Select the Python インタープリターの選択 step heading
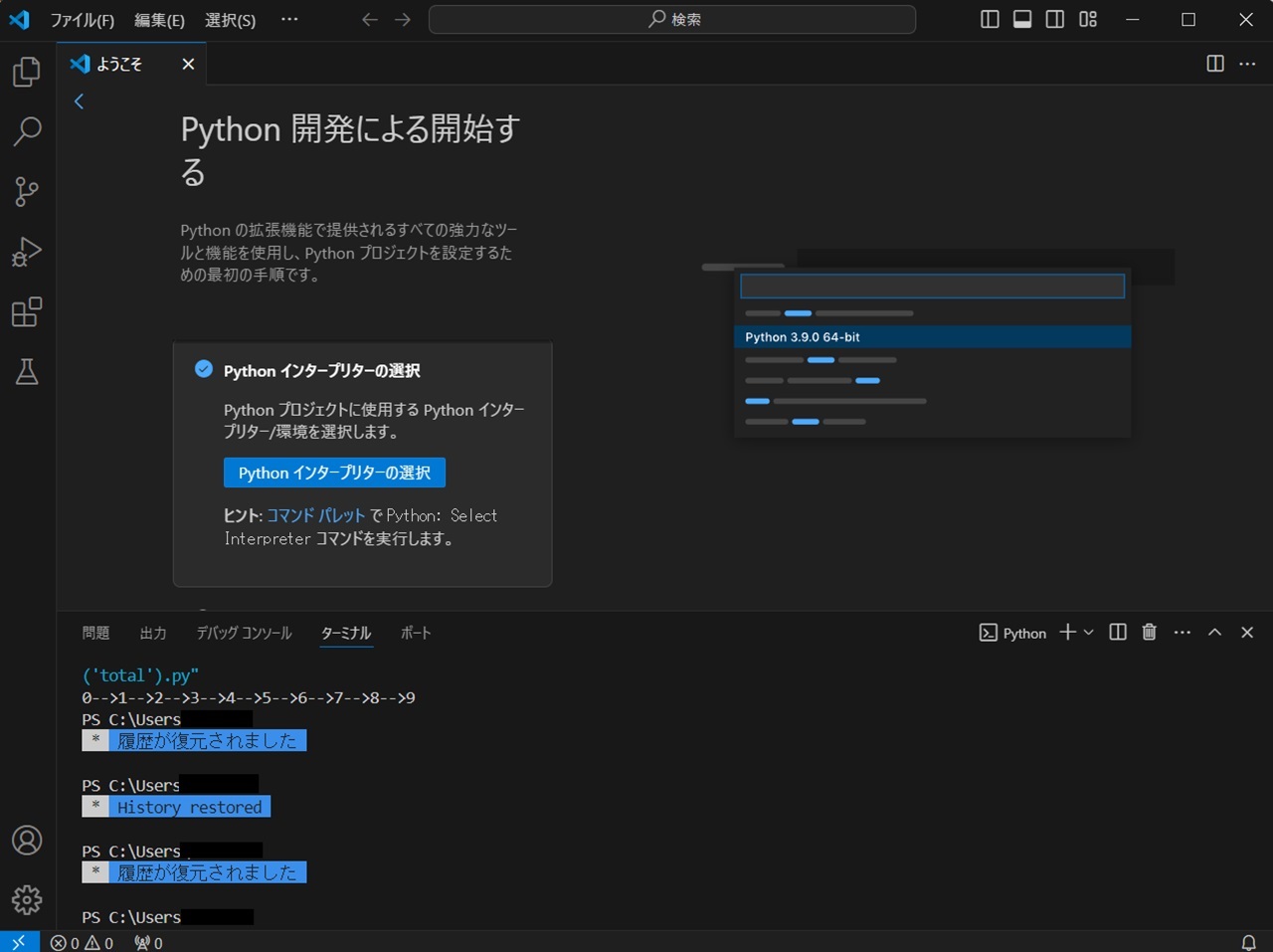 pyautogui.click(x=322, y=370)
